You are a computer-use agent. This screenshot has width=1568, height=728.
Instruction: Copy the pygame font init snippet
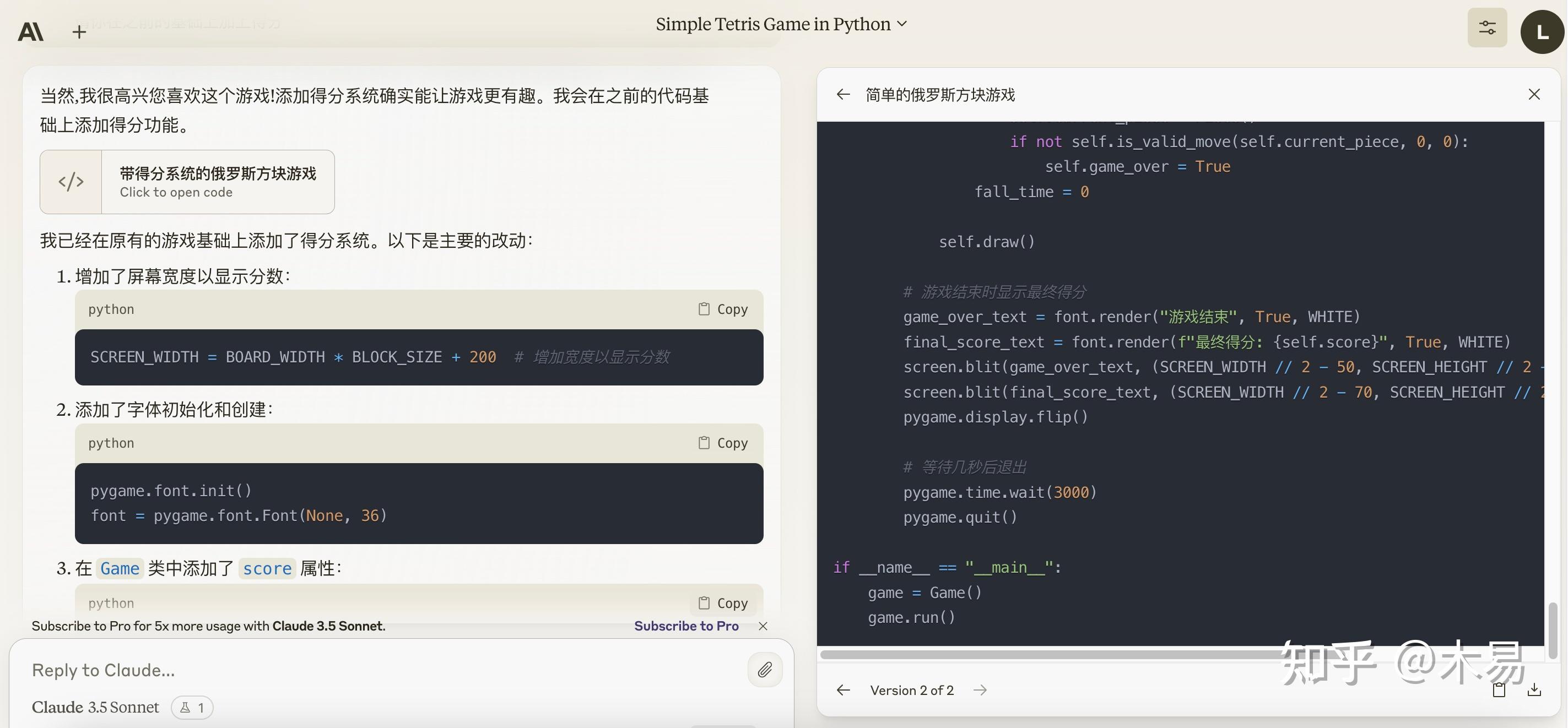723,443
